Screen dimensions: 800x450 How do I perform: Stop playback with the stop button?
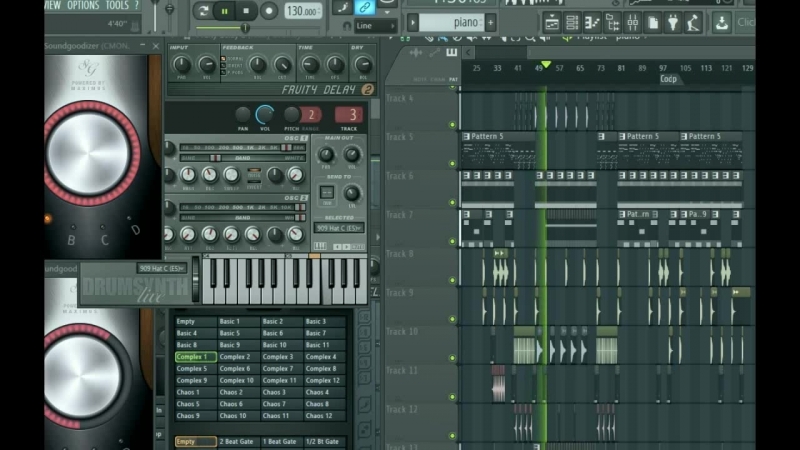pos(246,11)
